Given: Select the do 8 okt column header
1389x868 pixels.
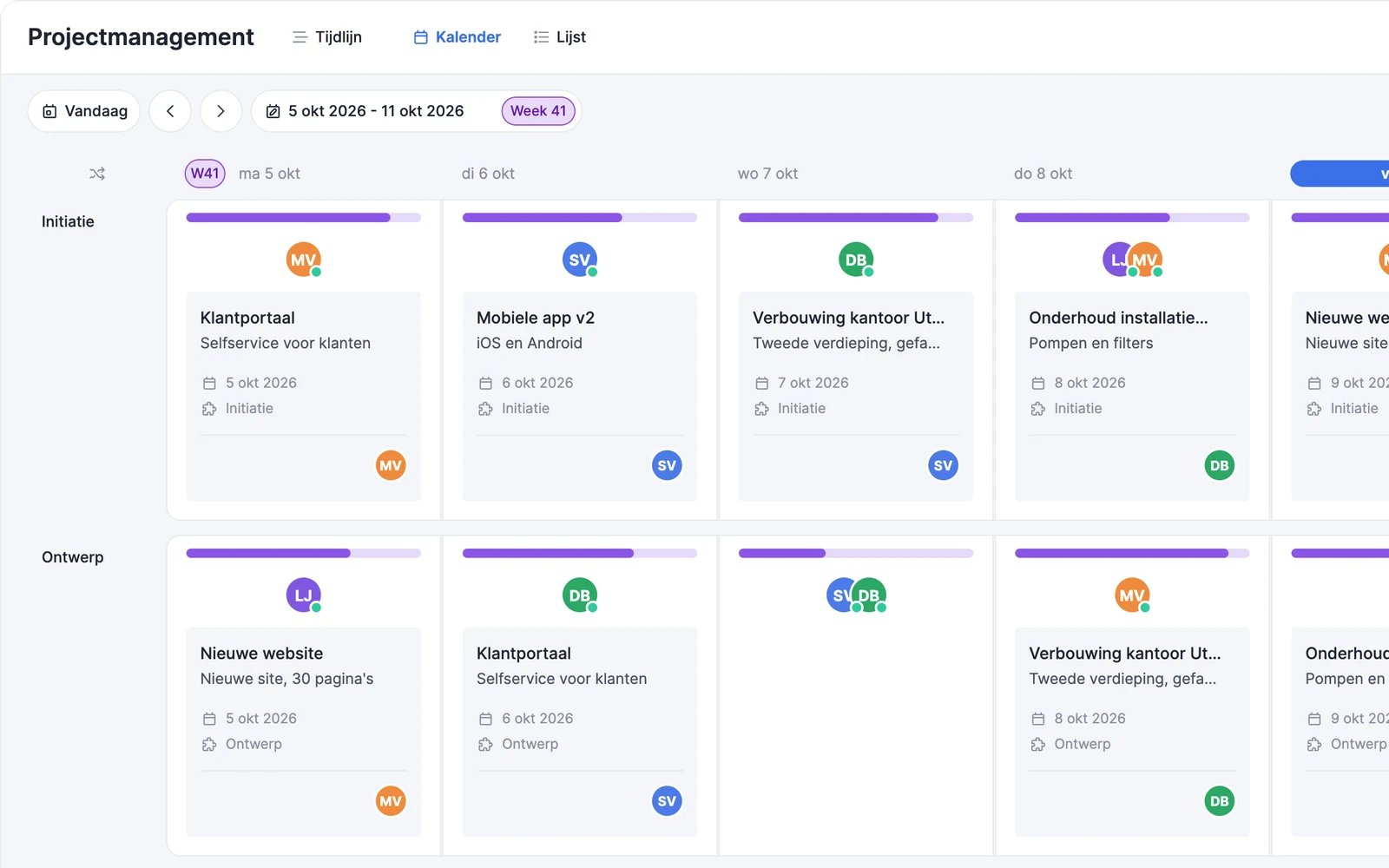Looking at the screenshot, I should [x=1043, y=174].
